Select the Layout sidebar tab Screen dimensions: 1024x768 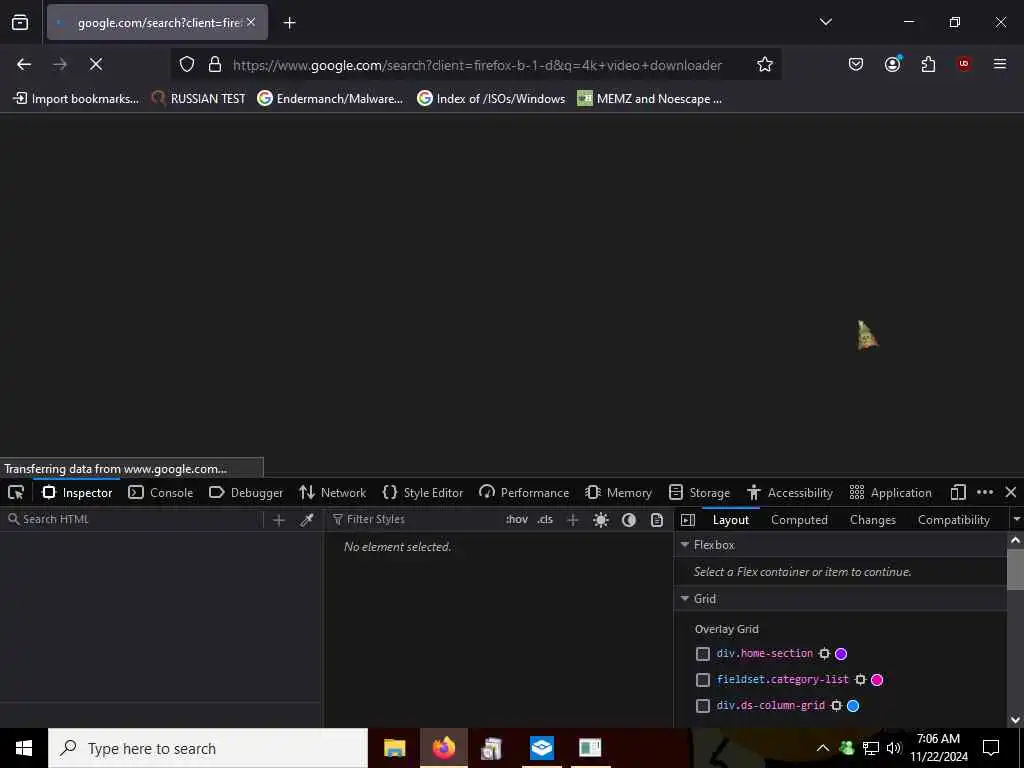731,520
